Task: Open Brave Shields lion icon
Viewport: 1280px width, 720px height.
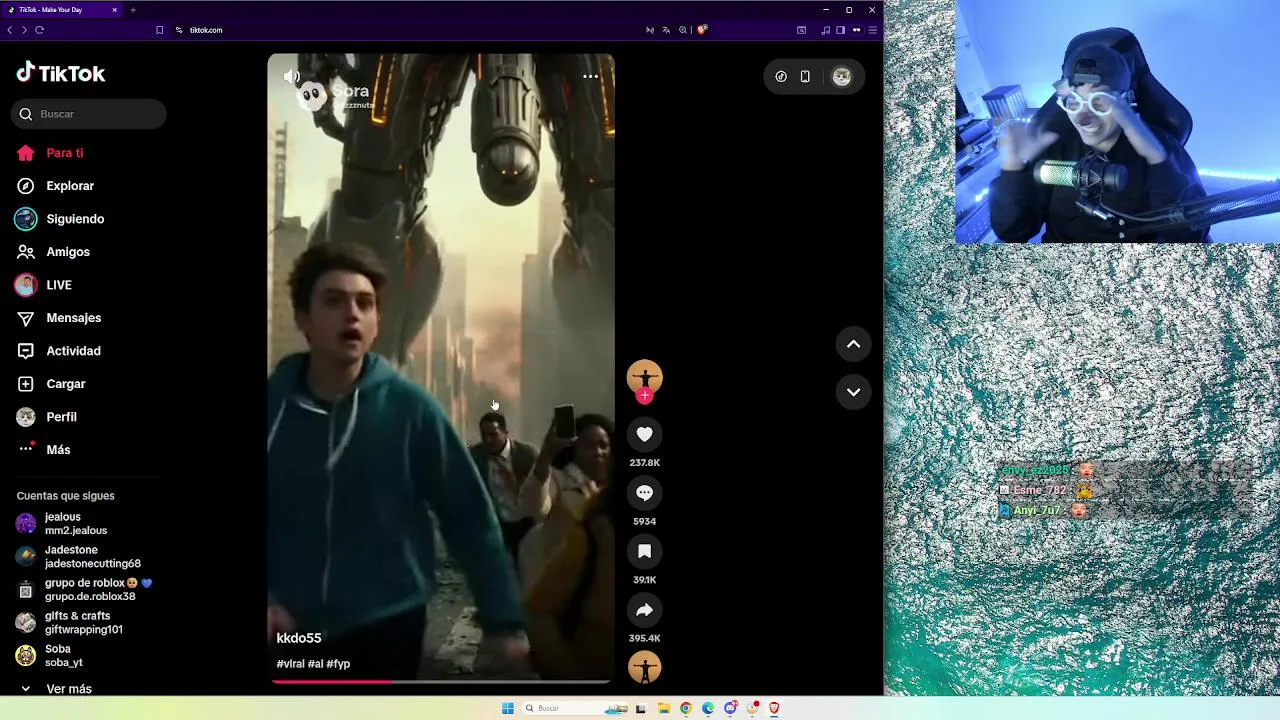Action: (x=702, y=30)
